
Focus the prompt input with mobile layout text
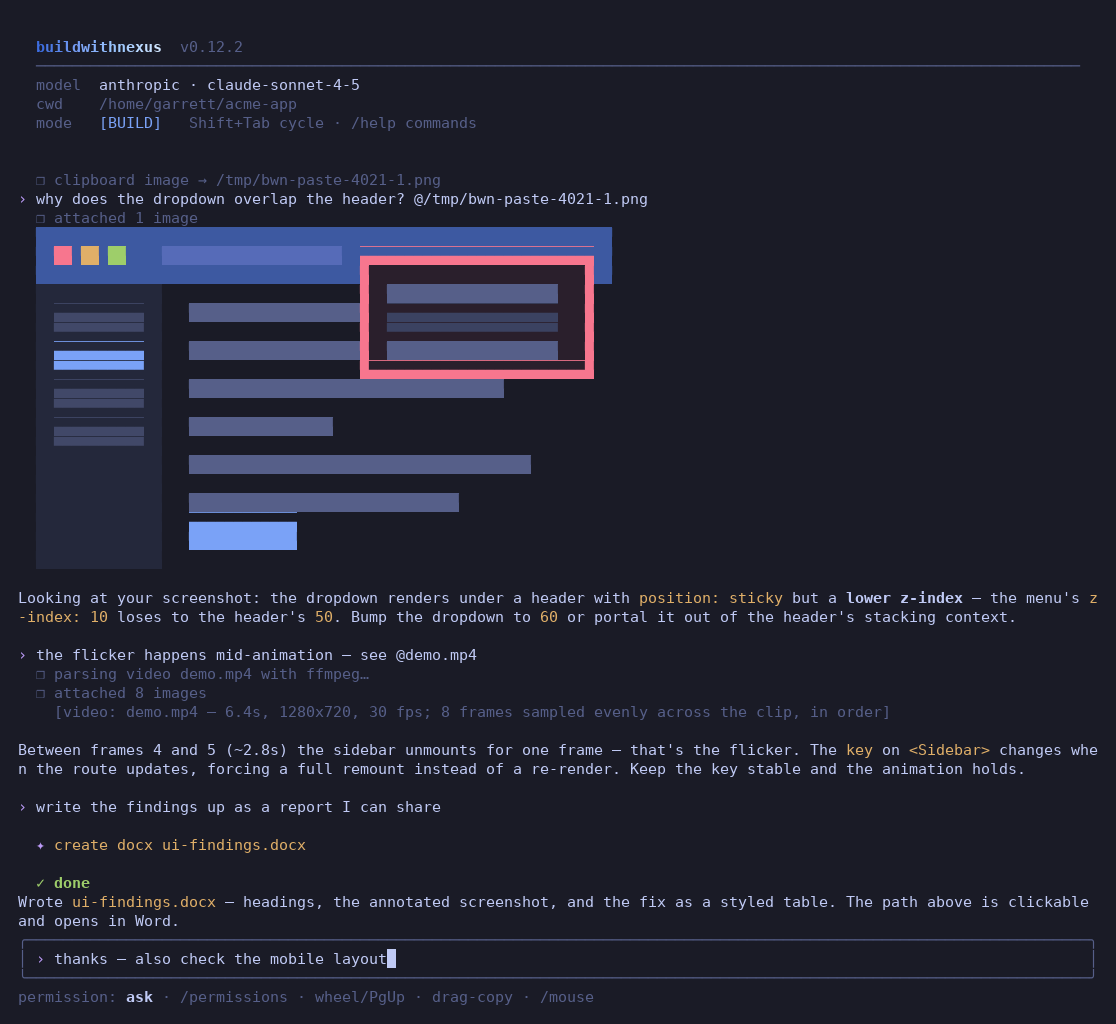point(558,959)
